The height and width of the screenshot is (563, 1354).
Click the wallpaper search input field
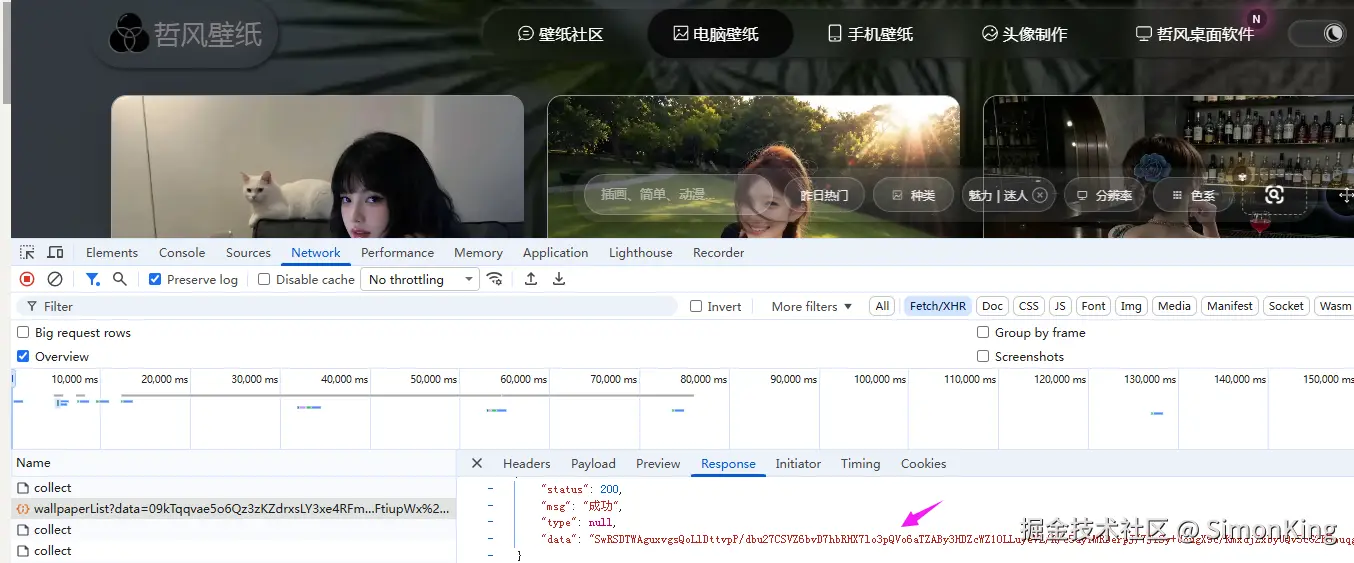coord(678,195)
